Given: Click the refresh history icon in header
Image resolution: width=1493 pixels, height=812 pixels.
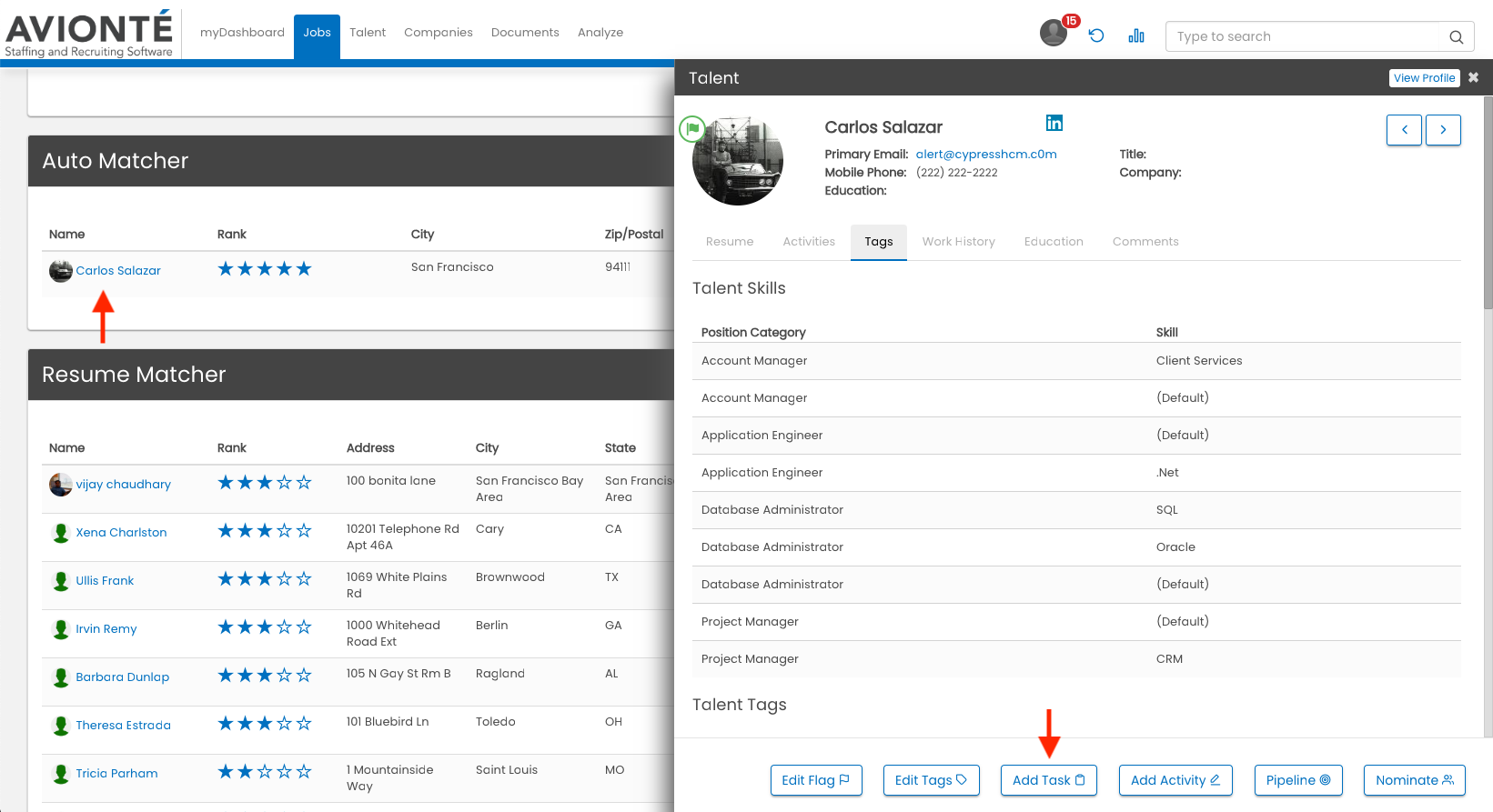Looking at the screenshot, I should coord(1096,35).
